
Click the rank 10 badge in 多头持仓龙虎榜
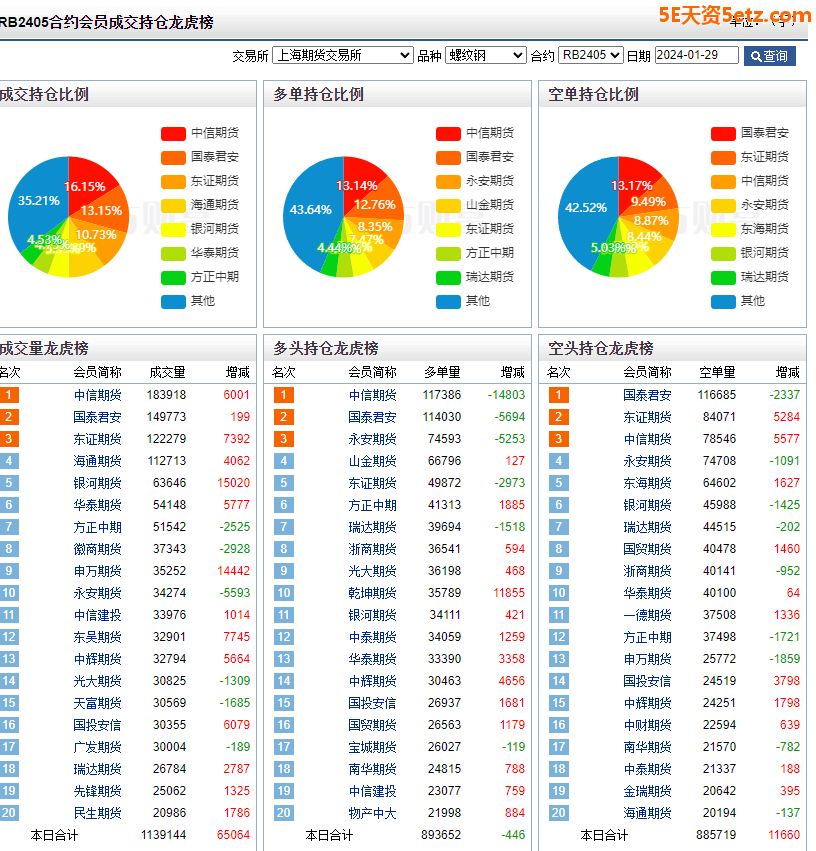pos(284,593)
